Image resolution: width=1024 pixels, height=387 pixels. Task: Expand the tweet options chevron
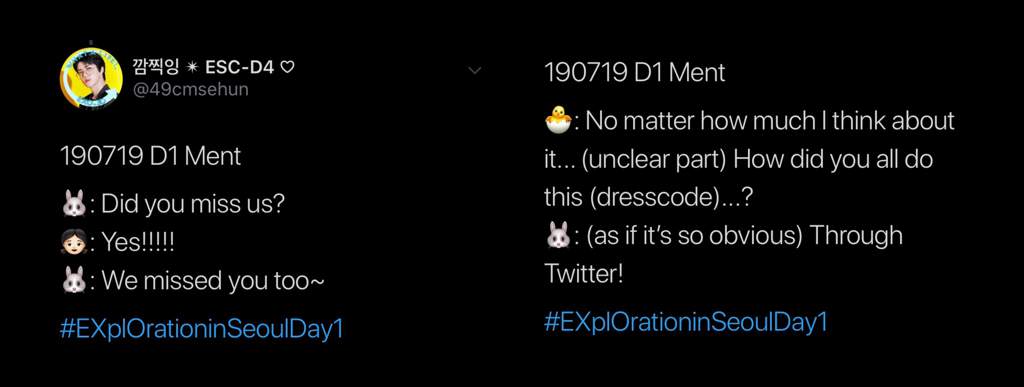click(x=475, y=70)
